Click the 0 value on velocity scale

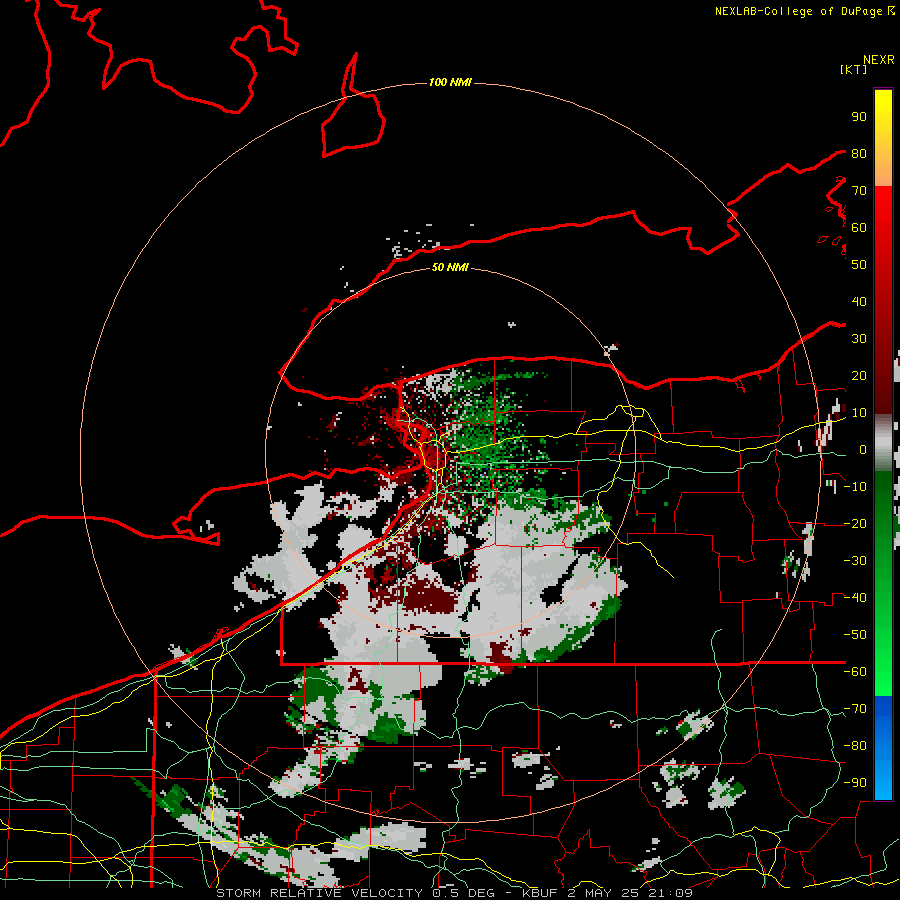[x=863, y=450]
